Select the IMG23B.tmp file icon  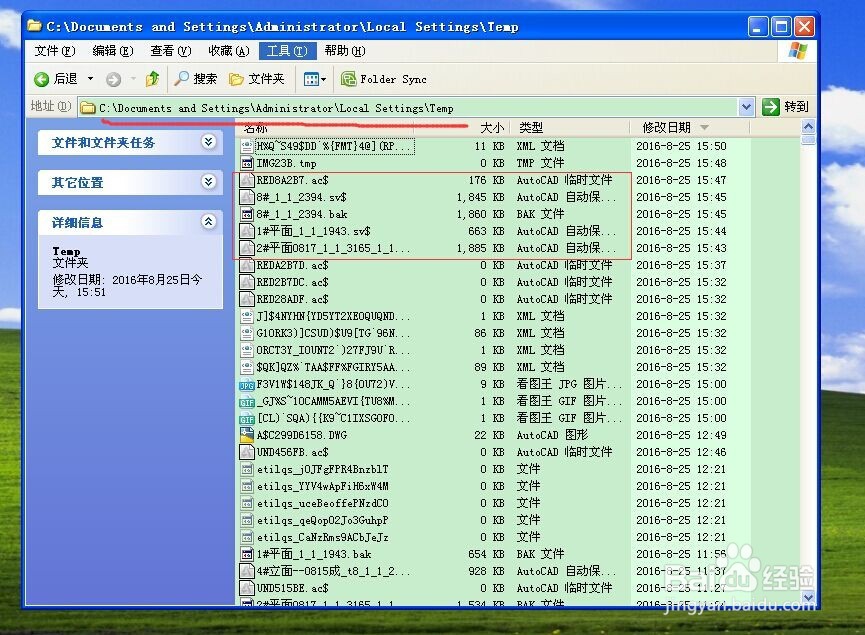point(247,163)
